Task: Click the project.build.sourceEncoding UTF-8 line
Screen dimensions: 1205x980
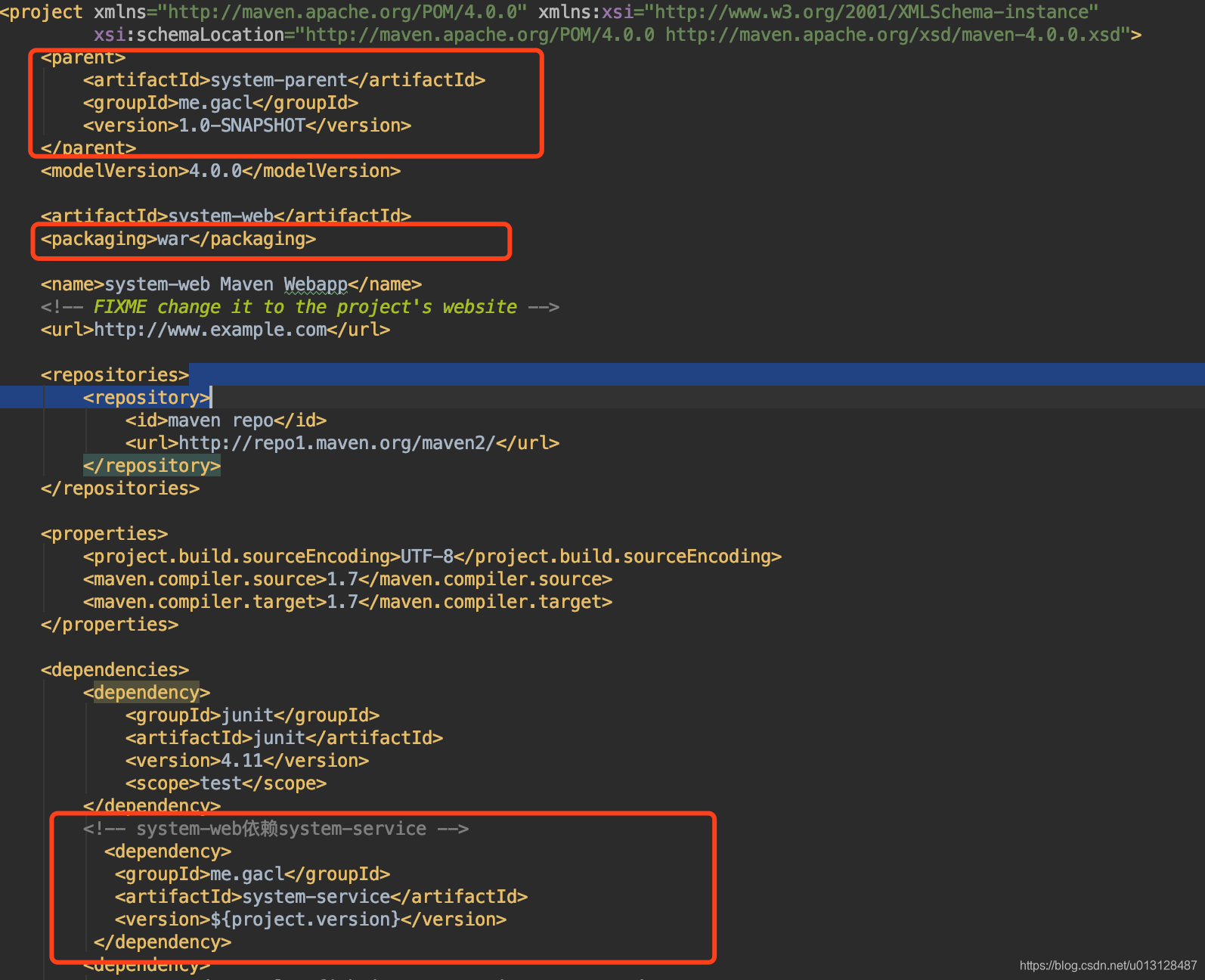Action: (432, 557)
